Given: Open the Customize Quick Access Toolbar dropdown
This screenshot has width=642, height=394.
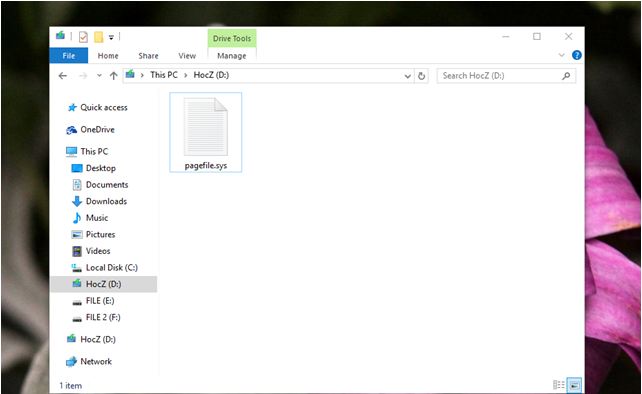Looking at the screenshot, I should click(111, 37).
